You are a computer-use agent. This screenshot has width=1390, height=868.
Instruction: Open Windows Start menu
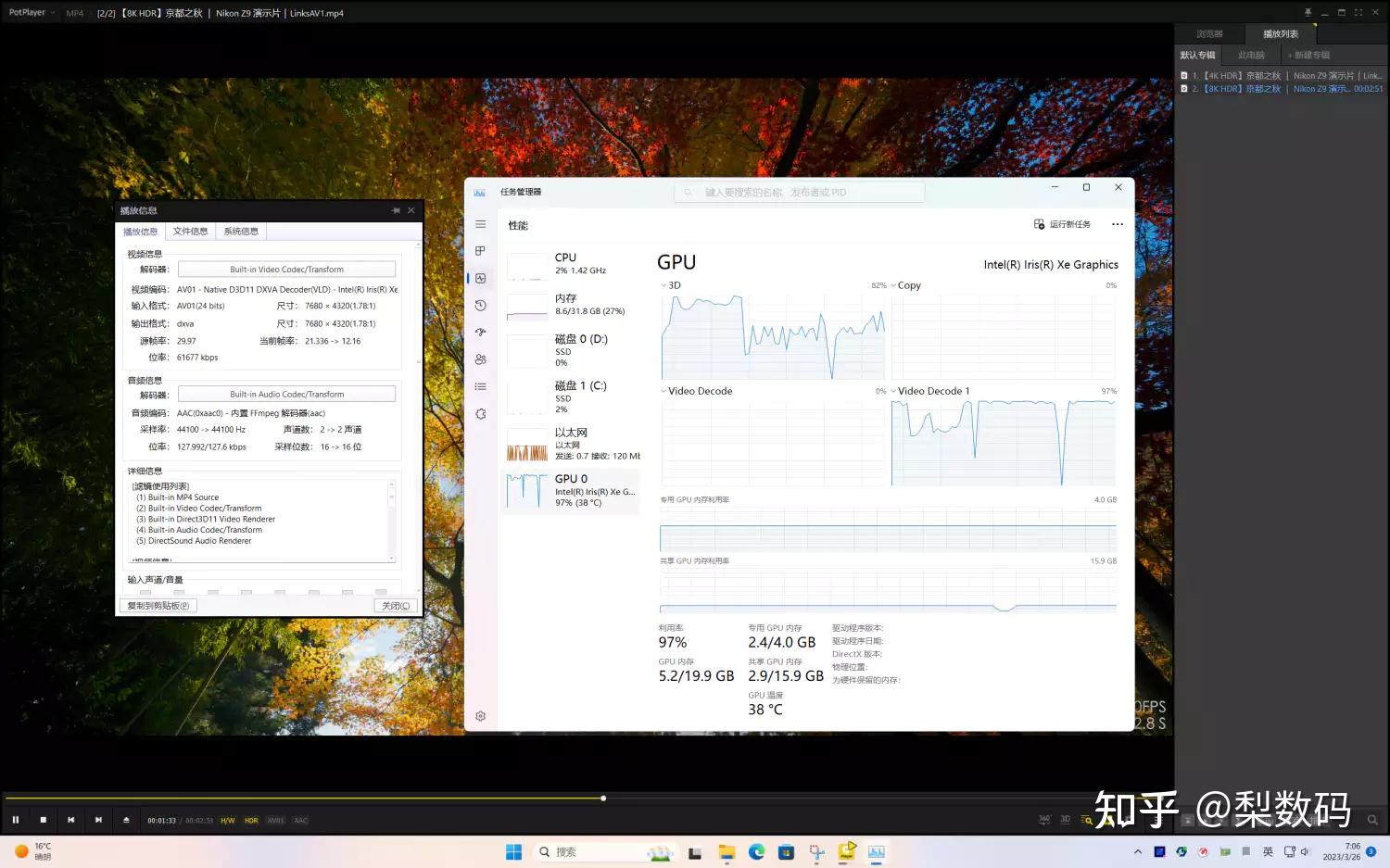point(512,851)
